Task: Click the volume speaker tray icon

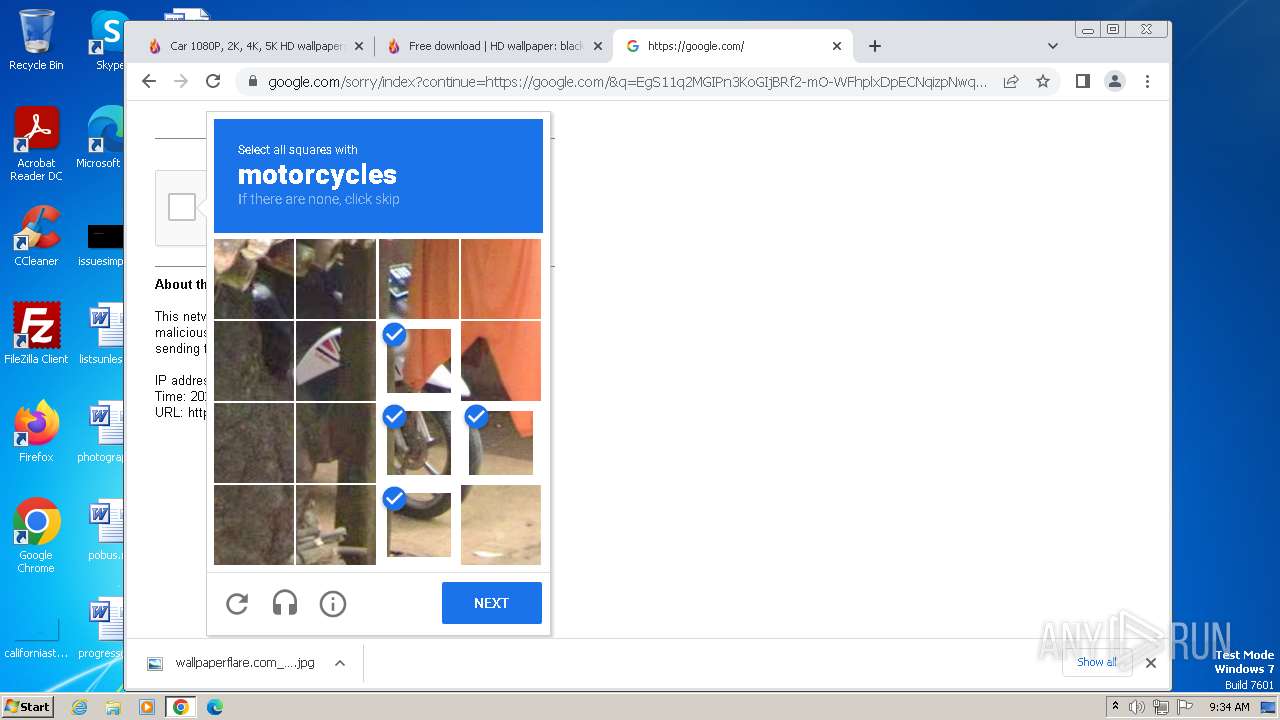Action: [1137, 707]
